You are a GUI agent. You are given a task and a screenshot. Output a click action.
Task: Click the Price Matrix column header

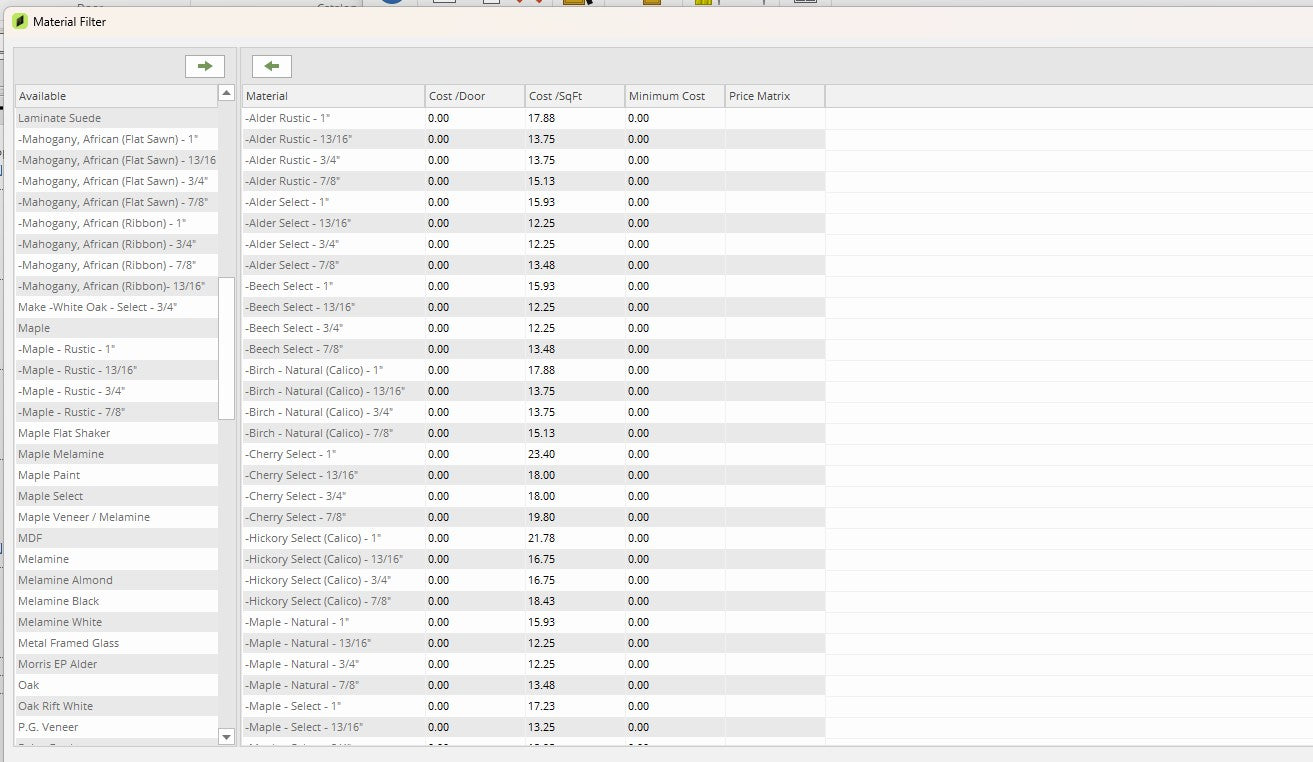(x=774, y=96)
